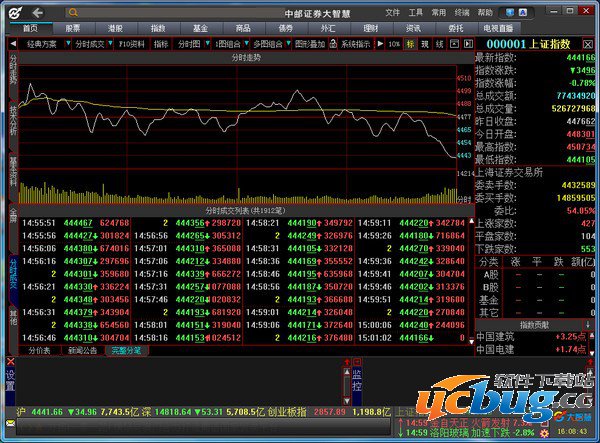Click the blue shield icon in title bar
The width and height of the screenshot is (600, 443).
[510, 13]
